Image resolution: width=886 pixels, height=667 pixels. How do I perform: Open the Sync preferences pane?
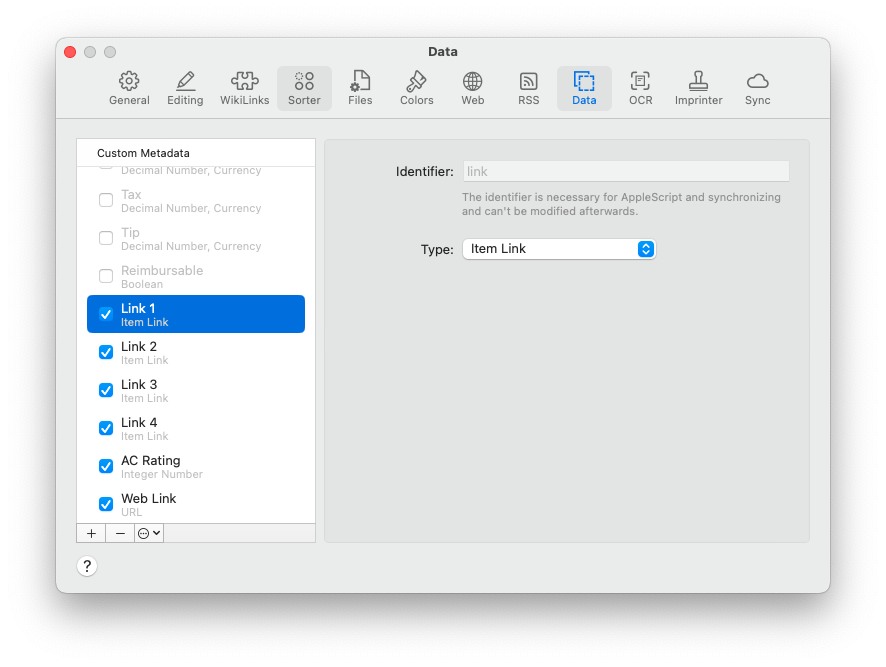coord(757,89)
